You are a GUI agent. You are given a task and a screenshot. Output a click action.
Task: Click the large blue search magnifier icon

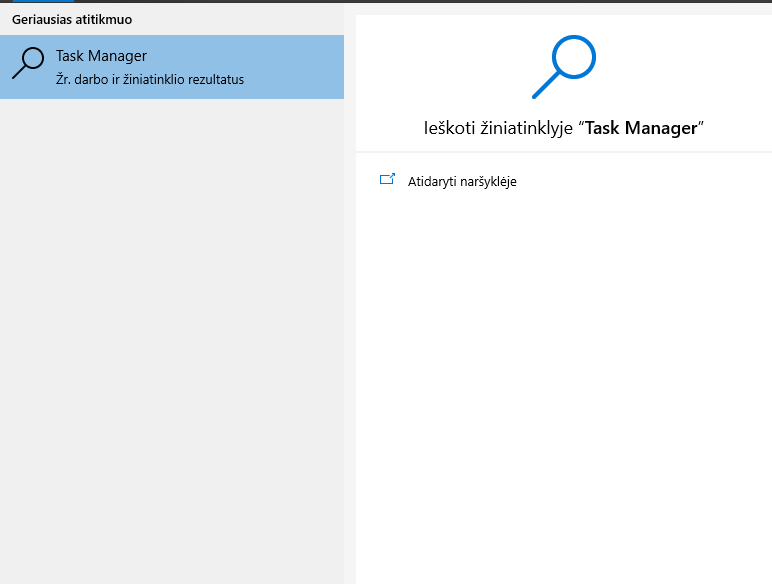564,66
